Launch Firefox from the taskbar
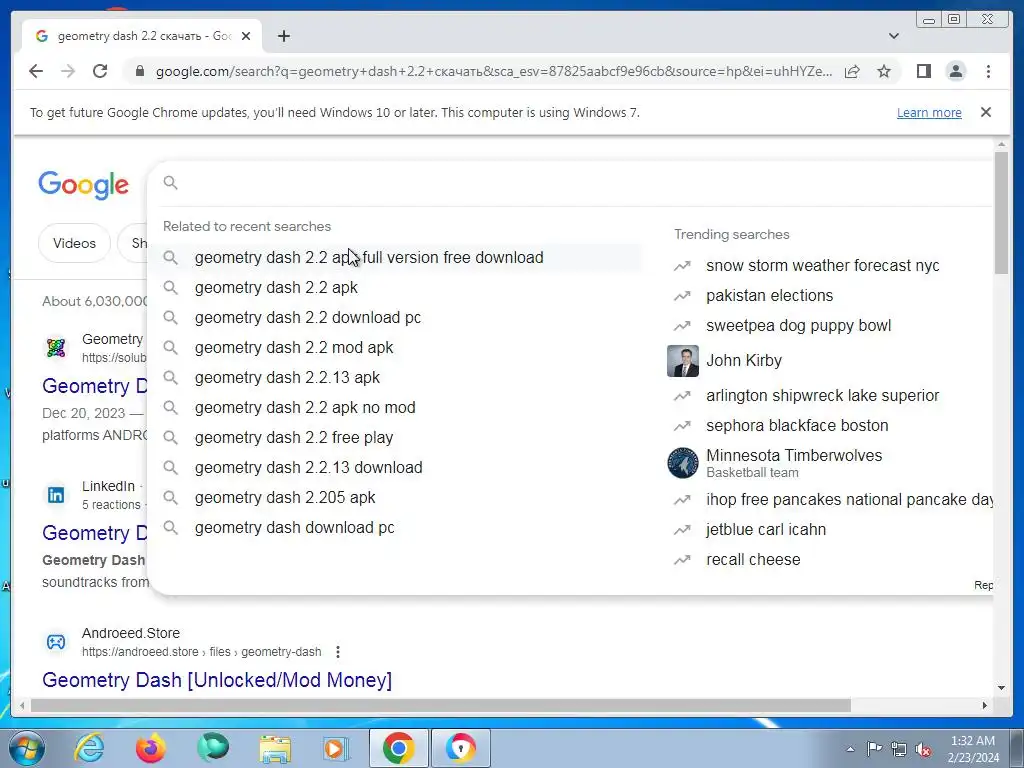The height and width of the screenshot is (768, 1024). pos(151,748)
